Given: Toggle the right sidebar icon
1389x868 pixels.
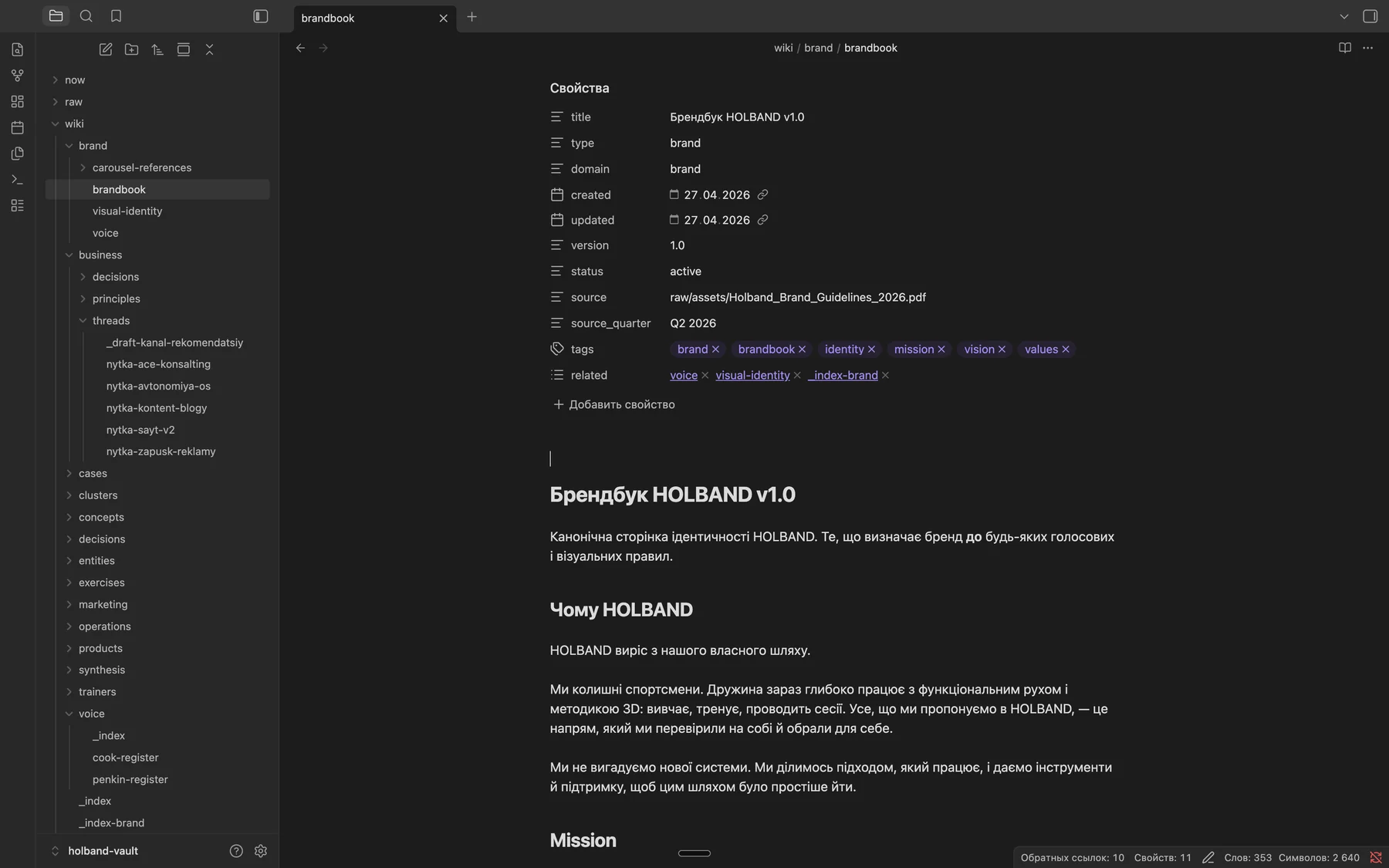Looking at the screenshot, I should click(x=1370, y=16).
